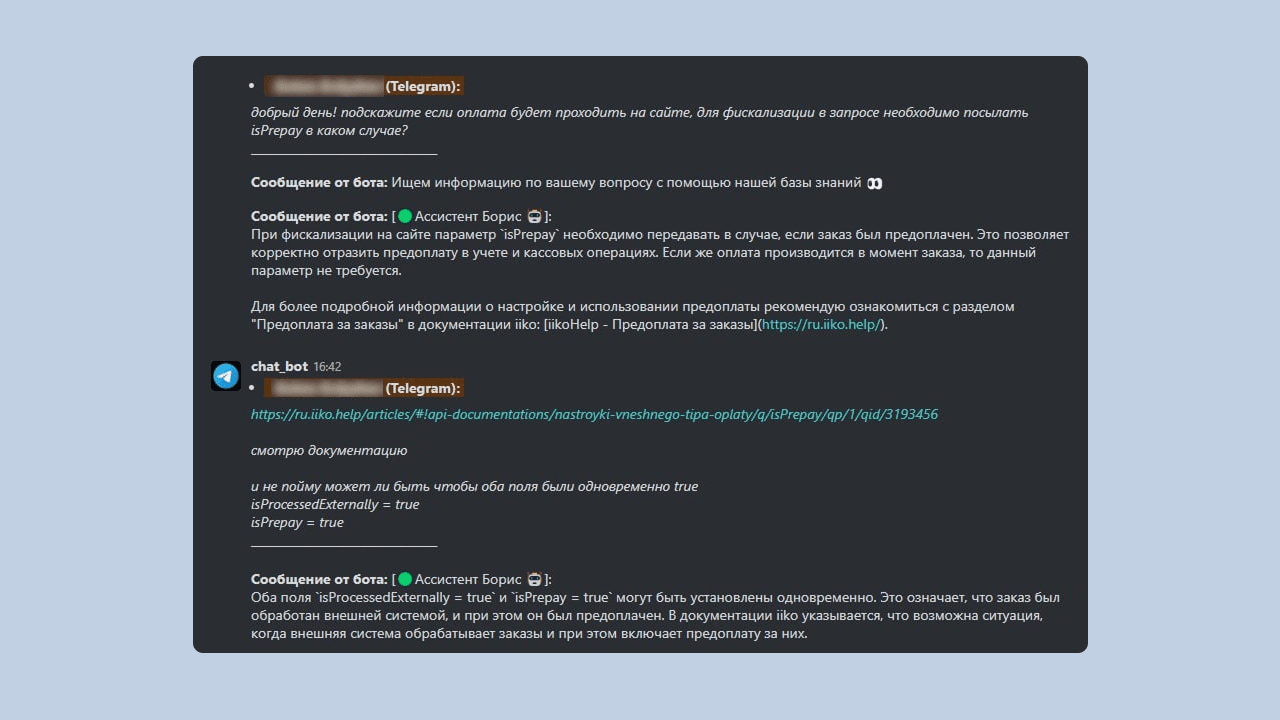The height and width of the screenshot is (720, 1280).
Task: Click the green circle in the last bot message
Action: [405, 579]
